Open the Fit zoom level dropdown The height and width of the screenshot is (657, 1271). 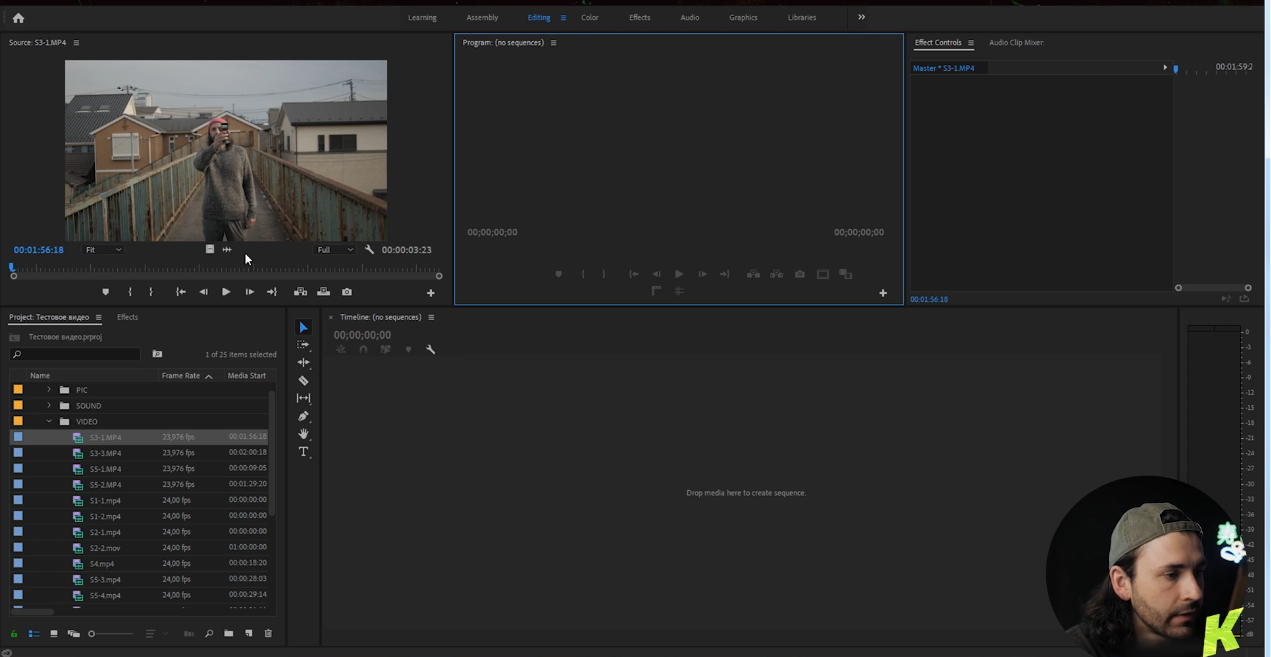(x=103, y=250)
